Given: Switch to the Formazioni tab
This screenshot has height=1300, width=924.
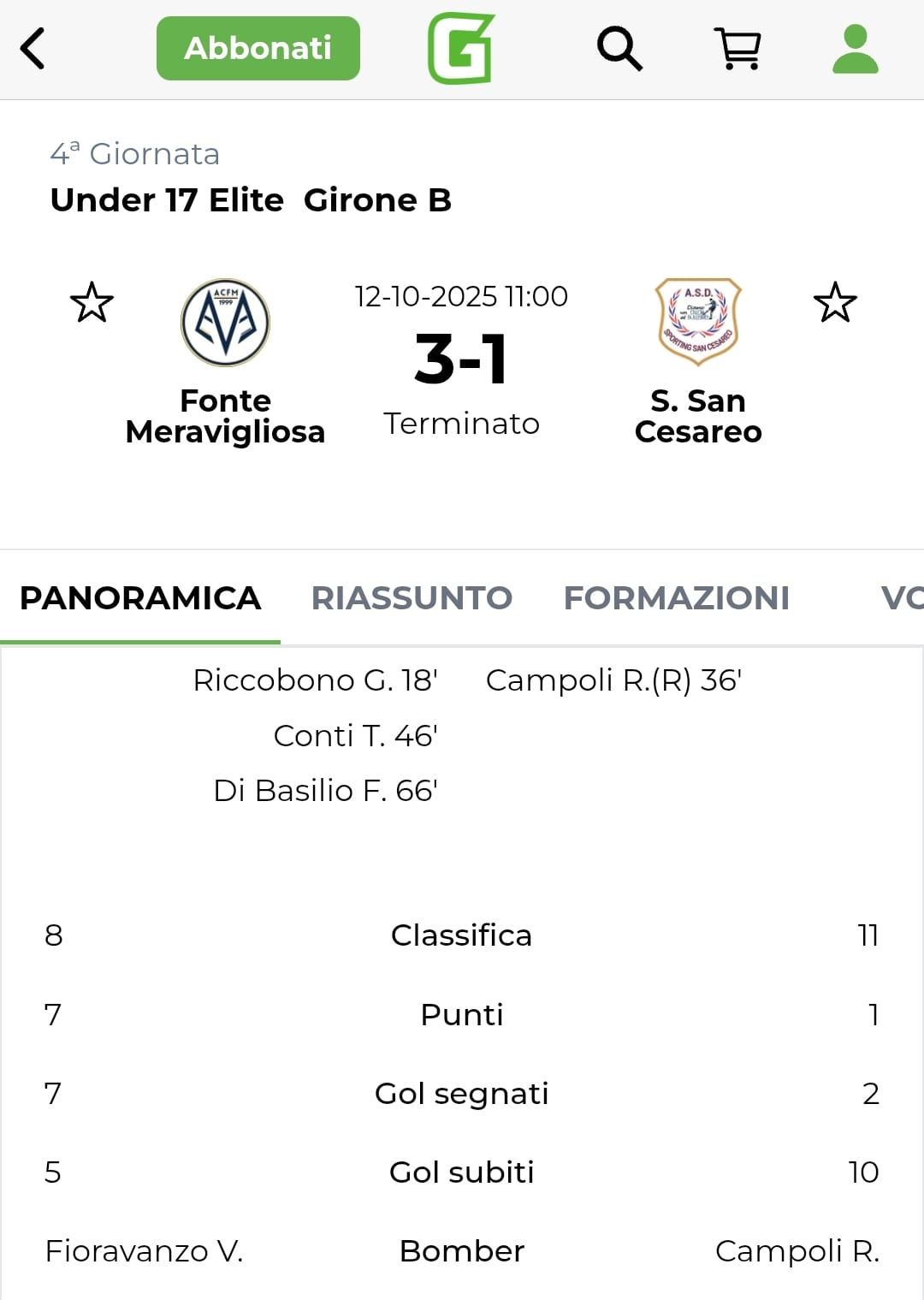Looking at the screenshot, I should 676,598.
